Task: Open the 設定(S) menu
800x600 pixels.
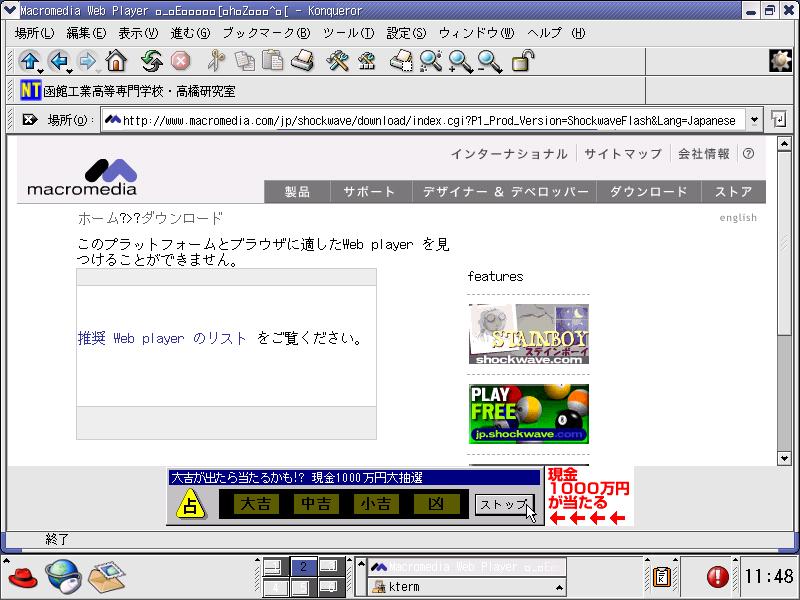Action: click(x=406, y=33)
